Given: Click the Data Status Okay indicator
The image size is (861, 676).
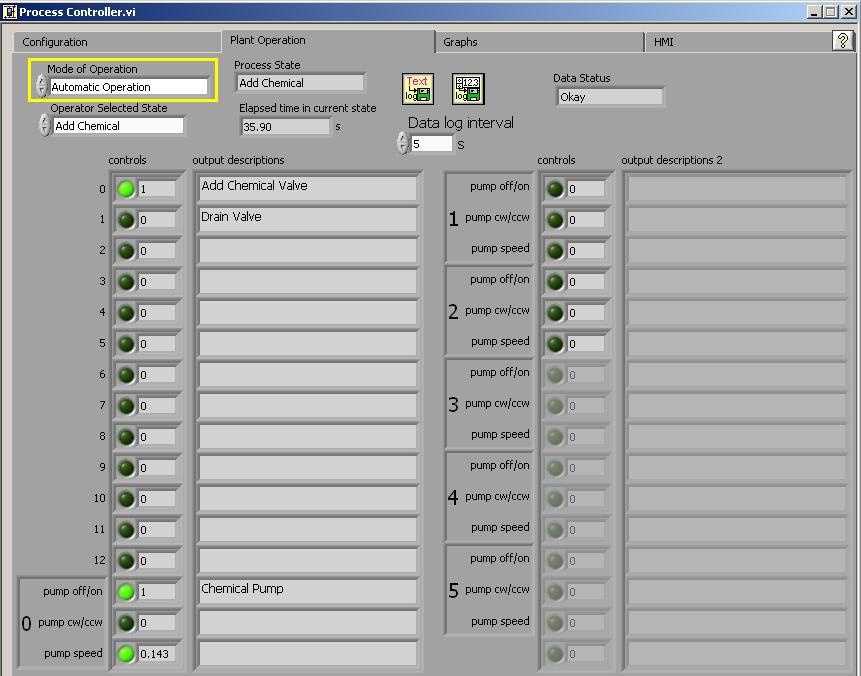Looking at the screenshot, I should tap(610, 97).
